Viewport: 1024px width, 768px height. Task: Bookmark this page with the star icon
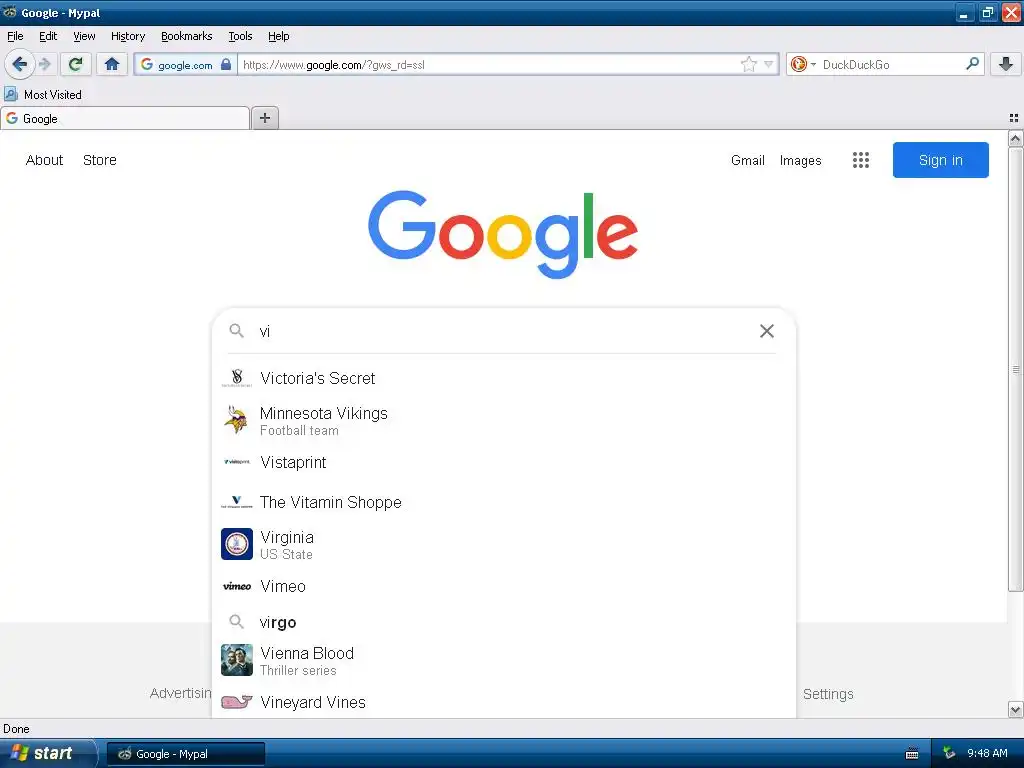748,64
